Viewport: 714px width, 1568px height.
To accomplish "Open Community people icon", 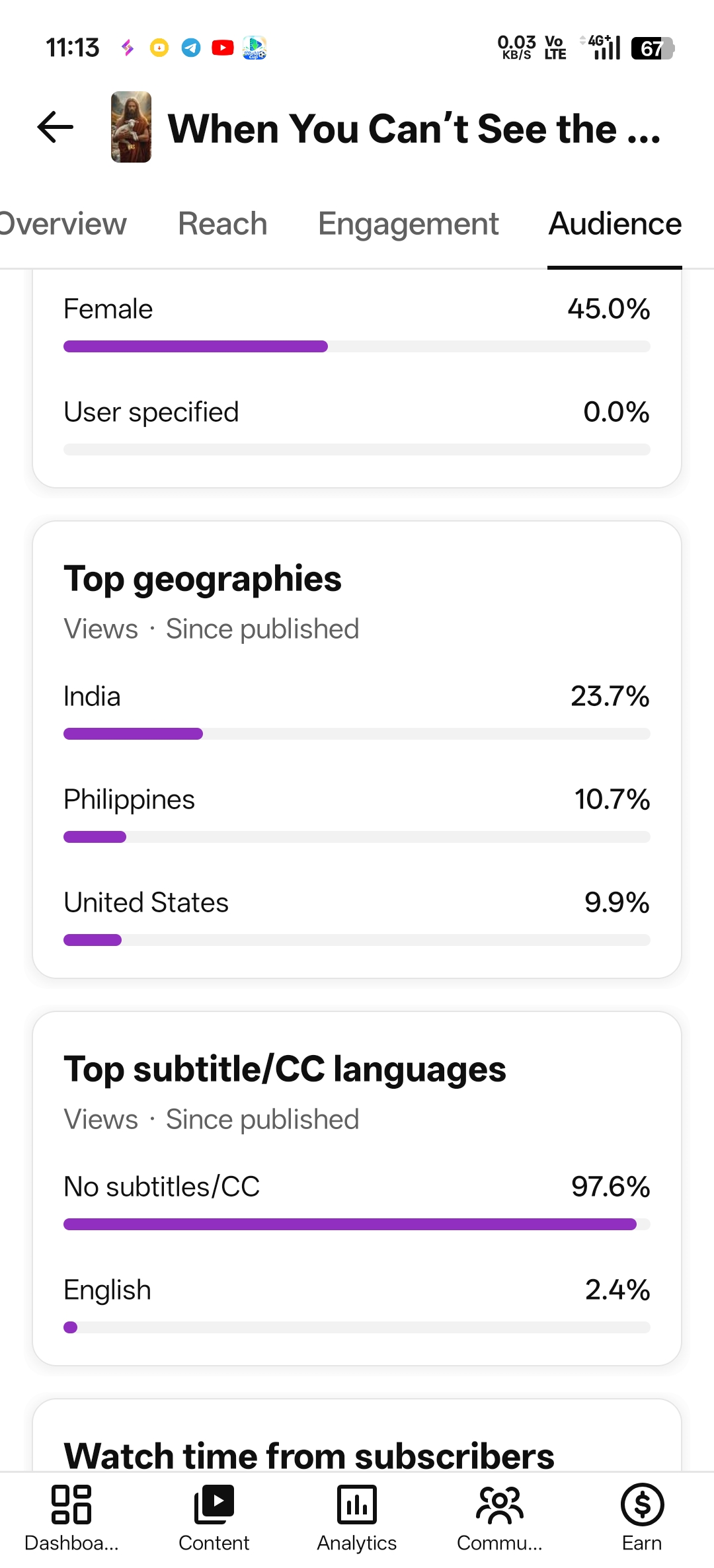I will pyautogui.click(x=500, y=1504).
